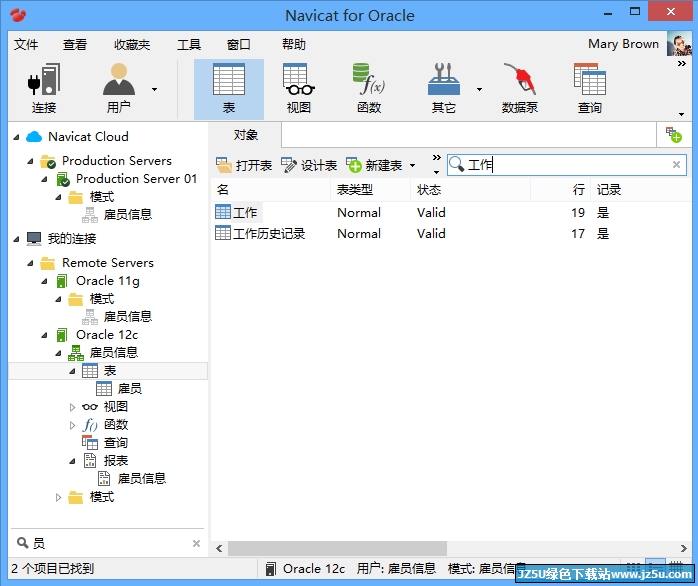This screenshot has width=698, height=586.
Task: Collapse the Navicat Cloud tree node
Action: pyautogui.click(x=16, y=137)
